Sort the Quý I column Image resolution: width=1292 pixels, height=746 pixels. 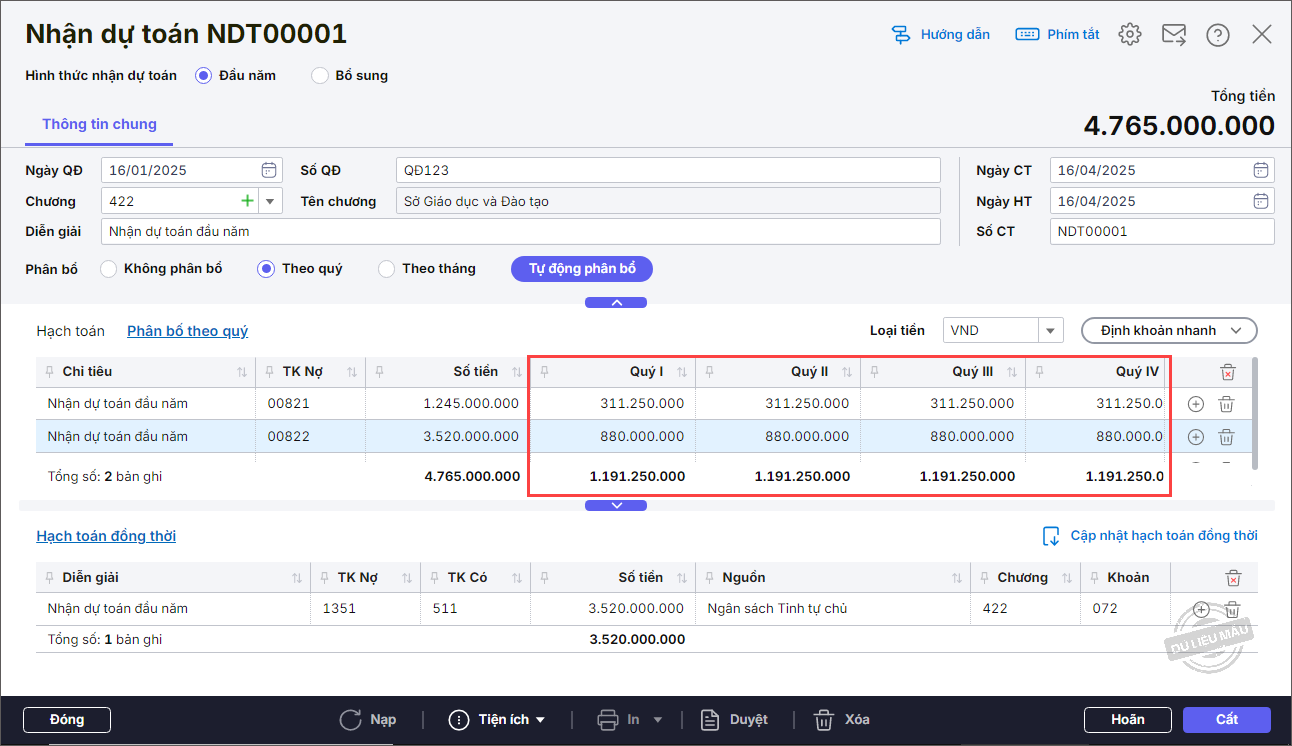pos(682,372)
